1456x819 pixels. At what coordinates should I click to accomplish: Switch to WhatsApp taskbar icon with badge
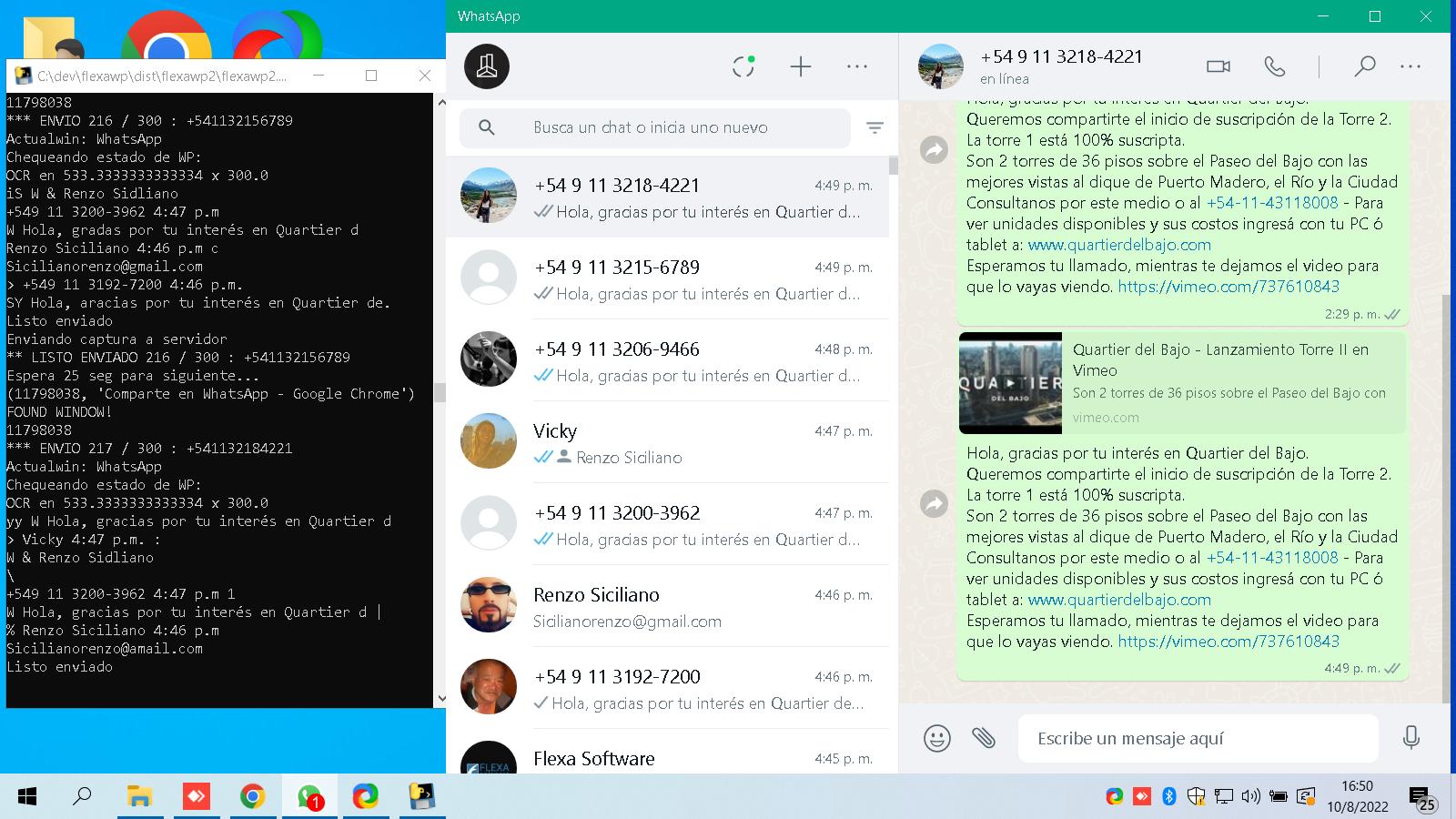(x=309, y=797)
